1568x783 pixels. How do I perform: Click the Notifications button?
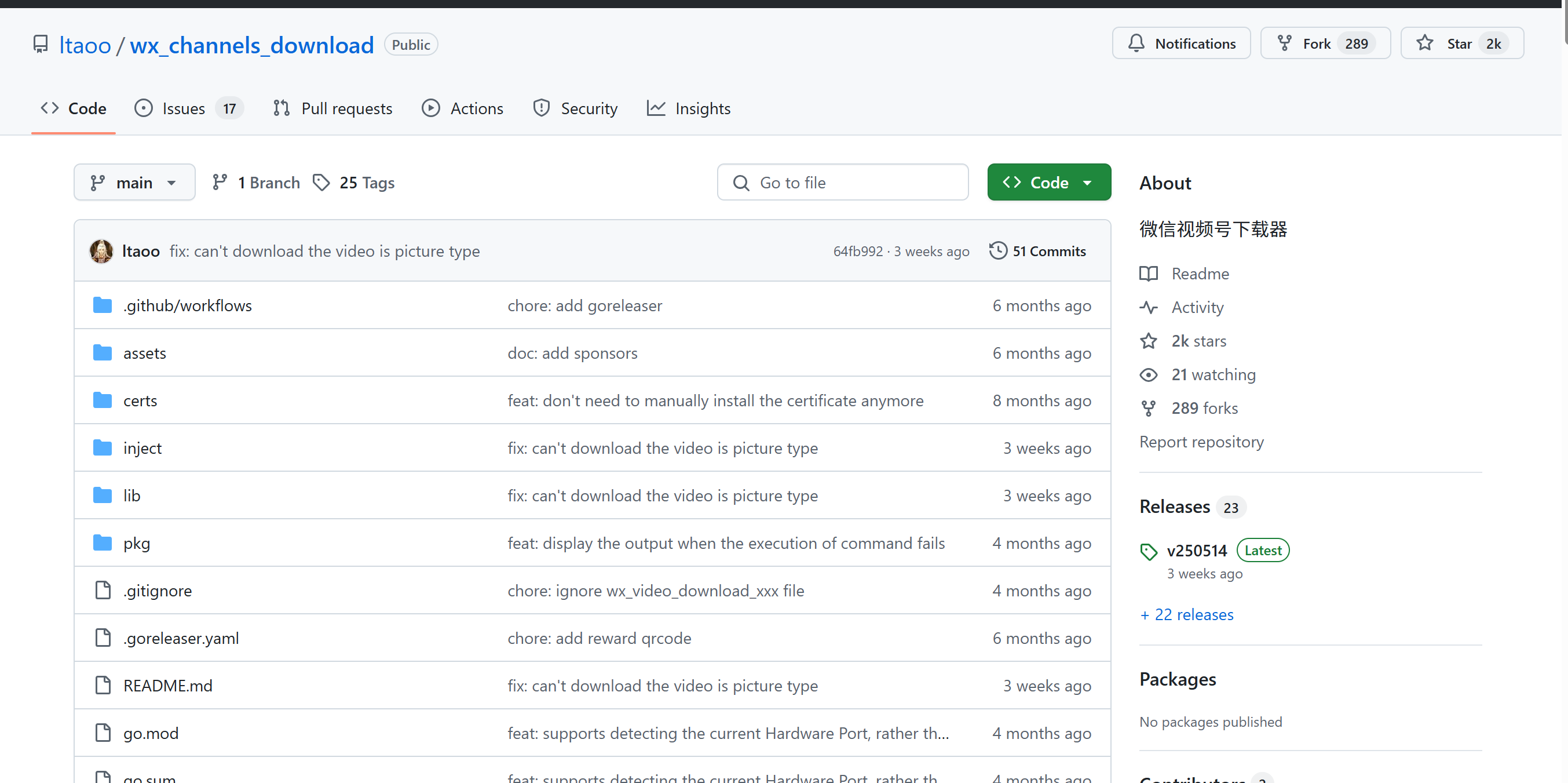pyautogui.click(x=1181, y=43)
